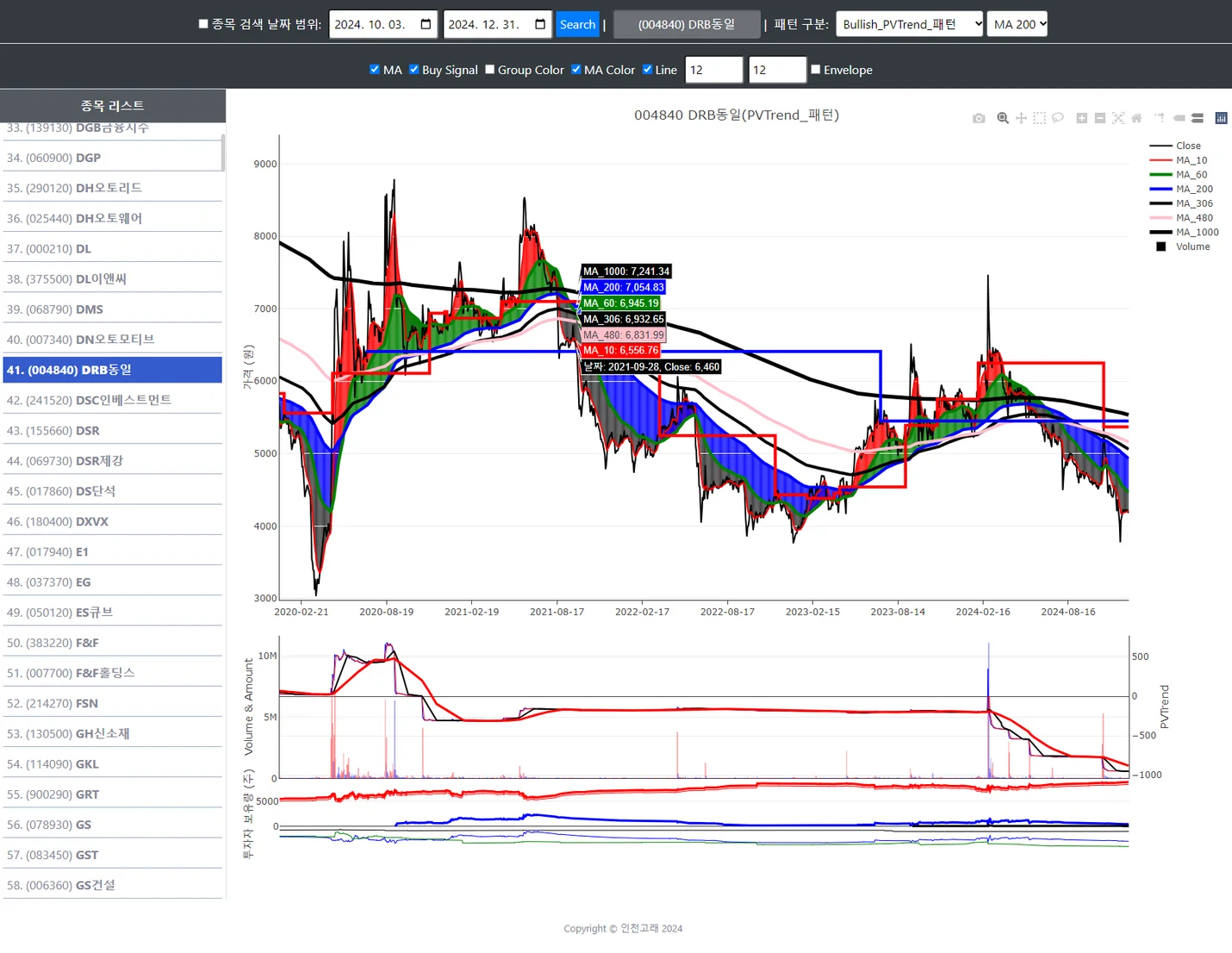Select 42. (241520) DSC인베스트먼트 in list
The width and height of the screenshot is (1232, 953).
point(112,400)
